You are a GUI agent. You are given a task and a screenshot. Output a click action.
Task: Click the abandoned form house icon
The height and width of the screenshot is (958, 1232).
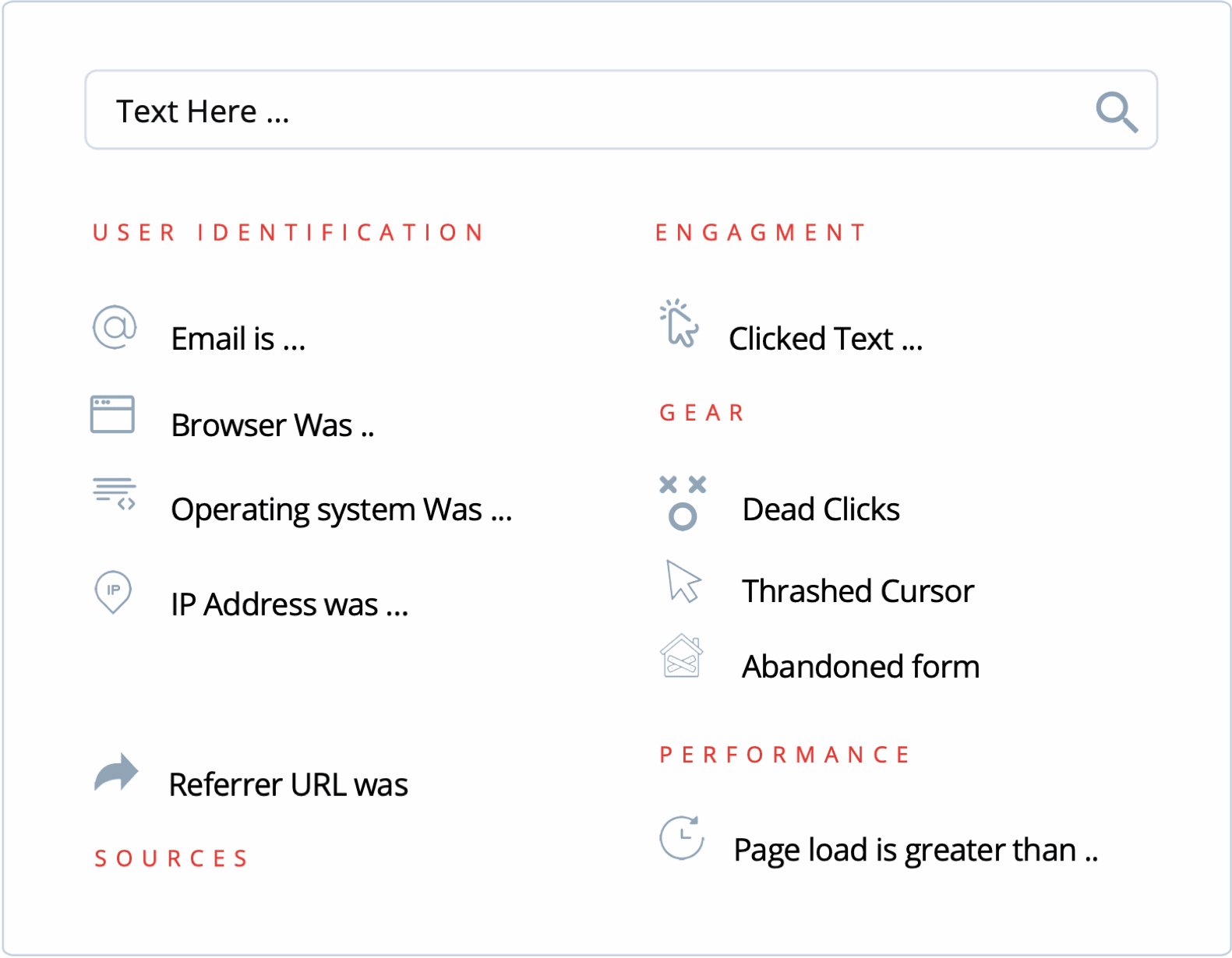click(681, 656)
